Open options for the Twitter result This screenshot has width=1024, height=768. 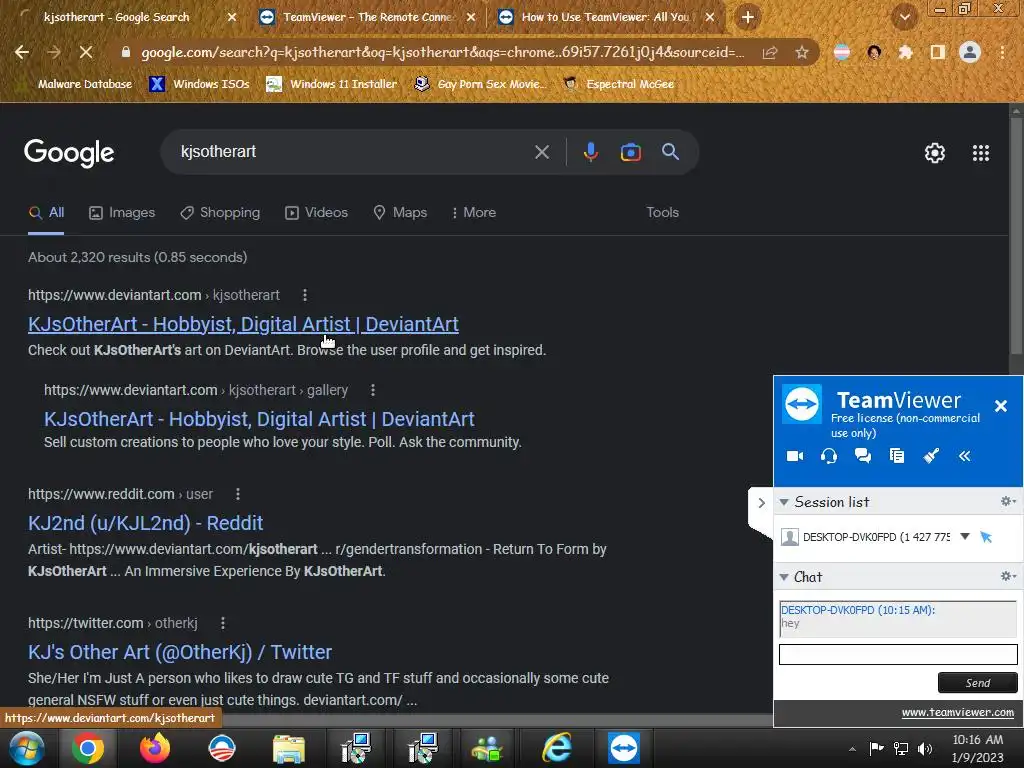(x=223, y=623)
